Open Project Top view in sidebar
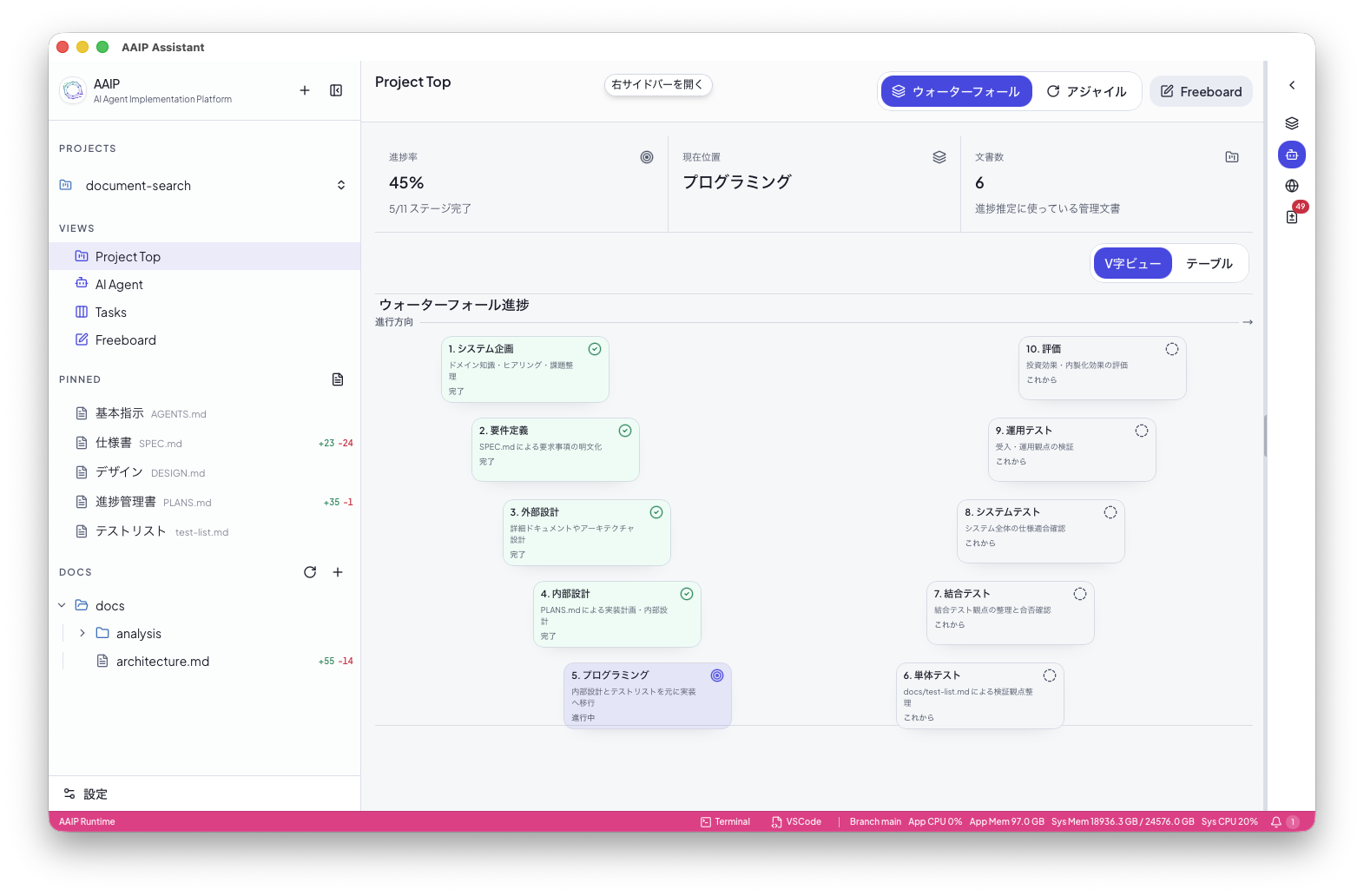The height and width of the screenshot is (896, 1364). pyautogui.click(x=205, y=256)
